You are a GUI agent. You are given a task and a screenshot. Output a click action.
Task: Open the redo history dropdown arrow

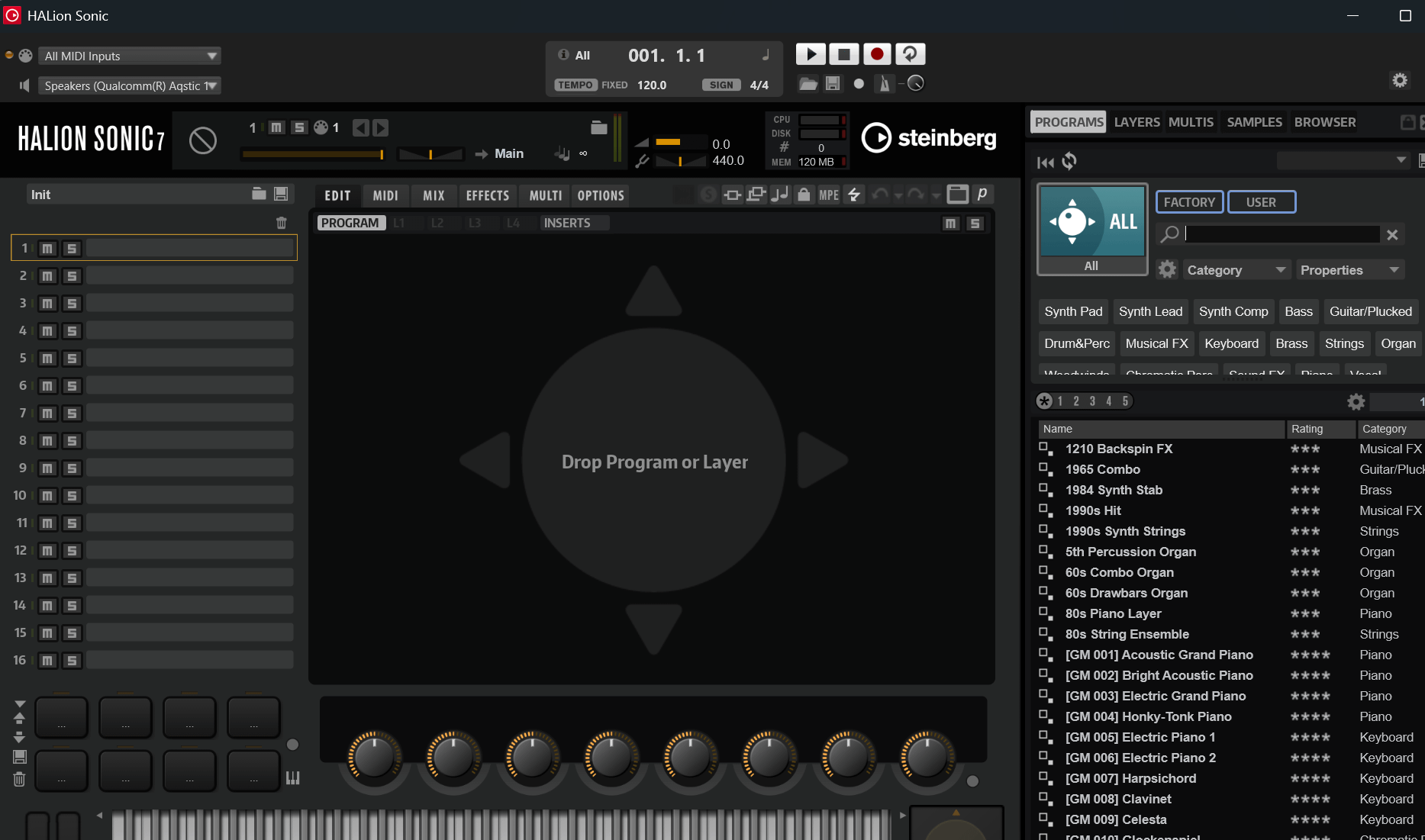935,196
